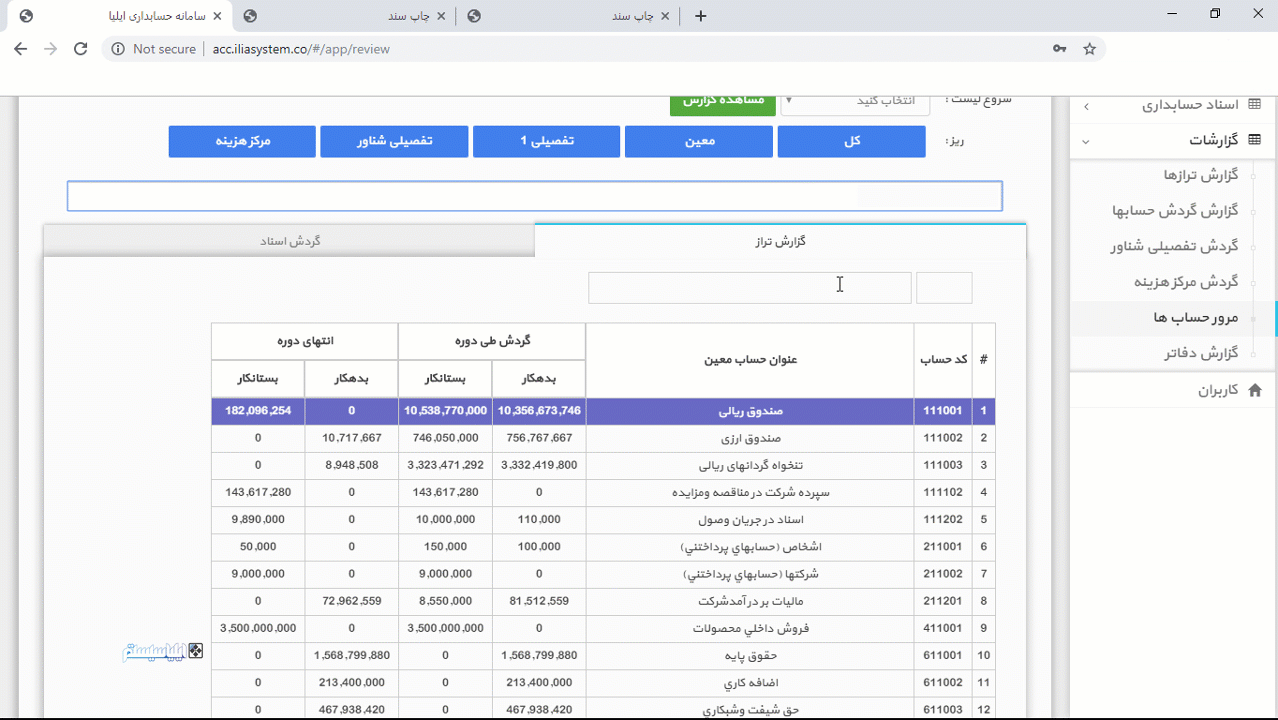Click the small move icon near the watermark
The width and height of the screenshot is (1278, 720).
coord(196,650)
